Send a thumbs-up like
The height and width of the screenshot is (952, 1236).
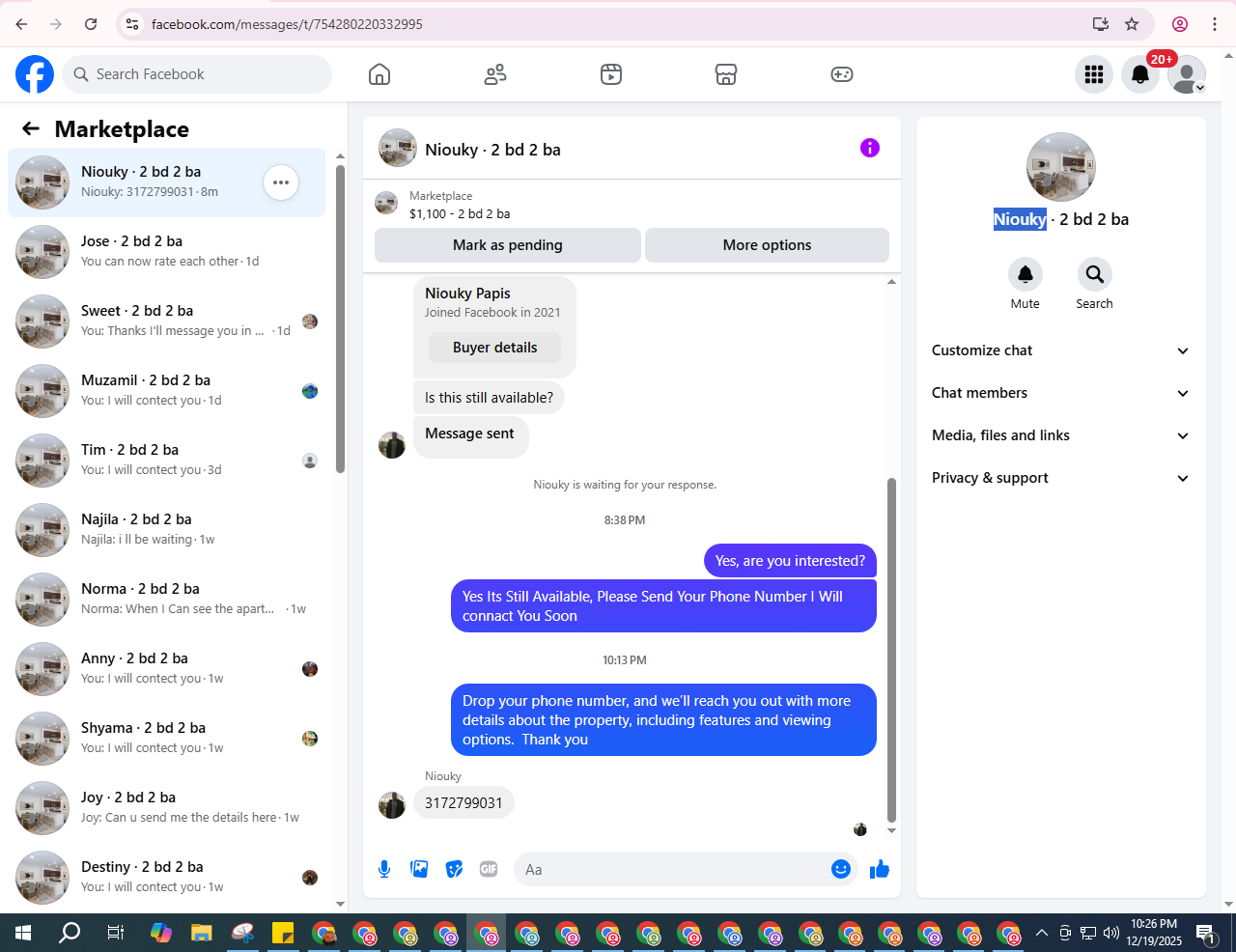(880, 869)
